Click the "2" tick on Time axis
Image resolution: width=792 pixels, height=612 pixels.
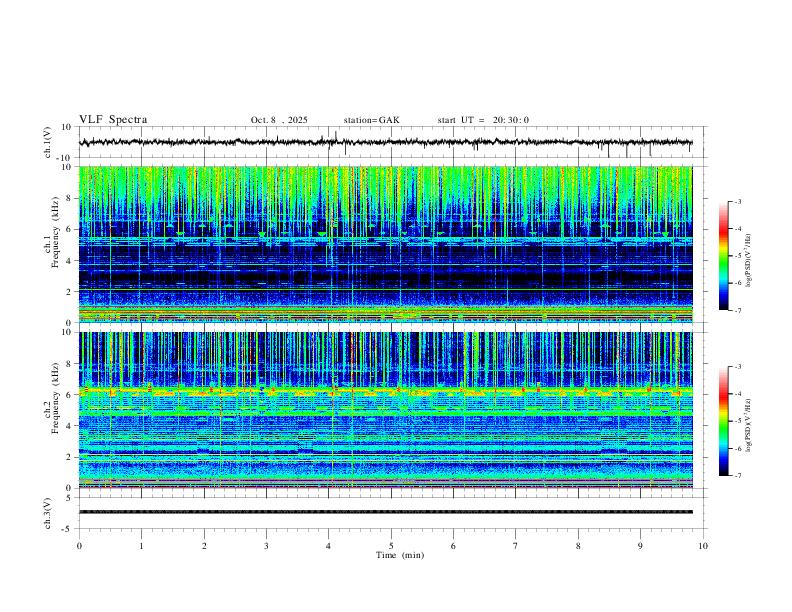(204, 546)
